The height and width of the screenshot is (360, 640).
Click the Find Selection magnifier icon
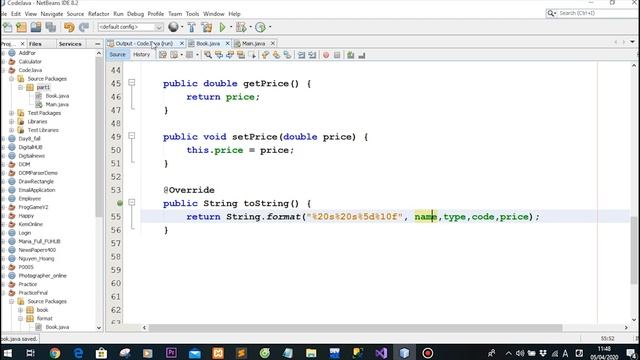pyautogui.click(x=208, y=55)
